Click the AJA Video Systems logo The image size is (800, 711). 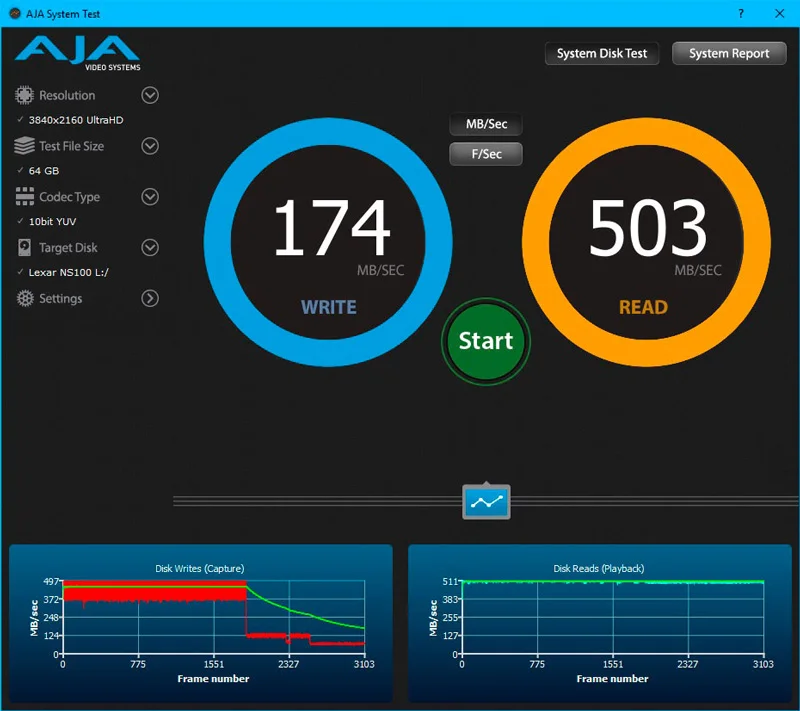point(78,54)
